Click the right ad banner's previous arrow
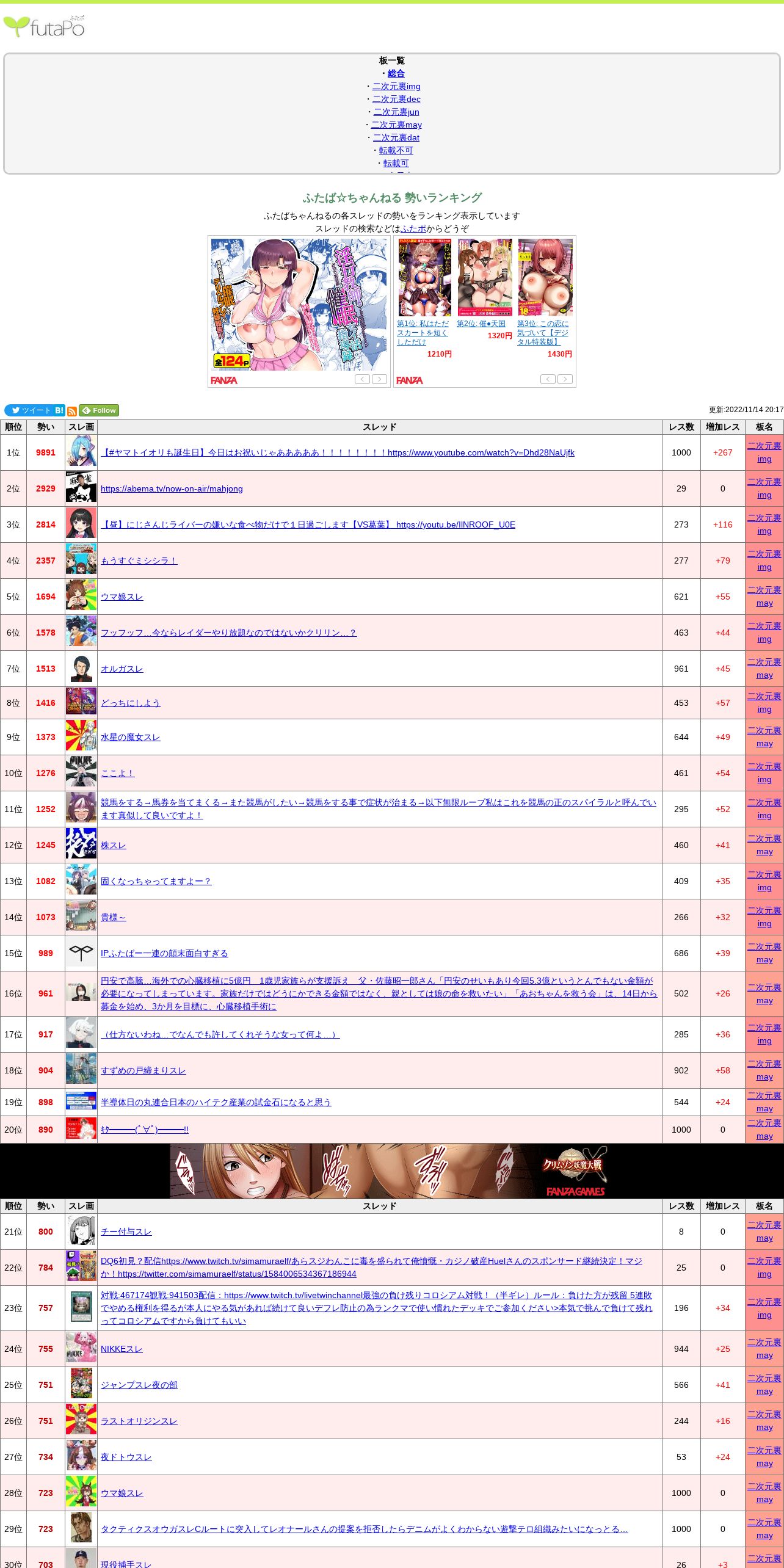This screenshot has width=784, height=1568. [548, 379]
